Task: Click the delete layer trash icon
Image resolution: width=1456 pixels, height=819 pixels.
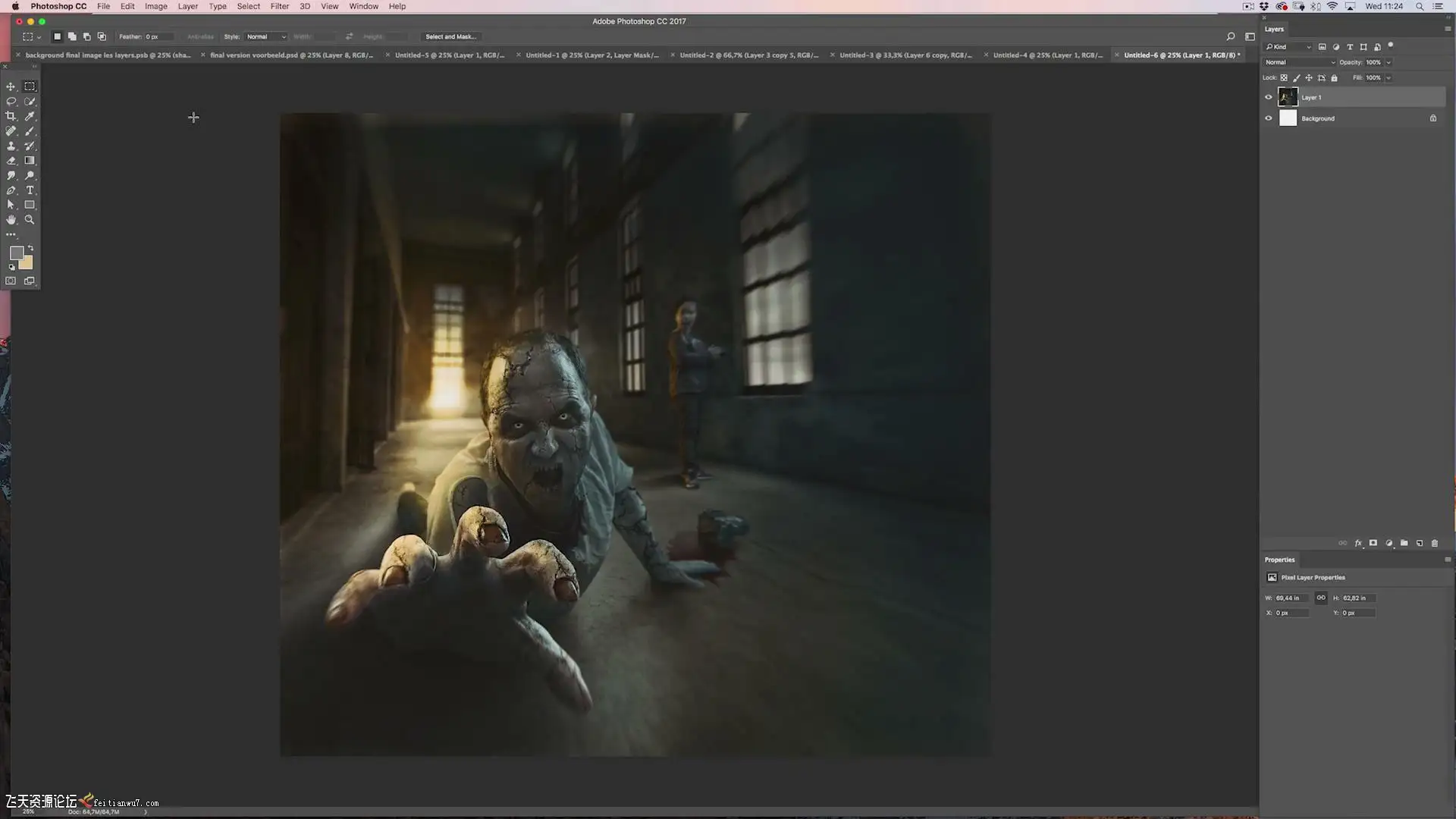Action: click(x=1434, y=543)
